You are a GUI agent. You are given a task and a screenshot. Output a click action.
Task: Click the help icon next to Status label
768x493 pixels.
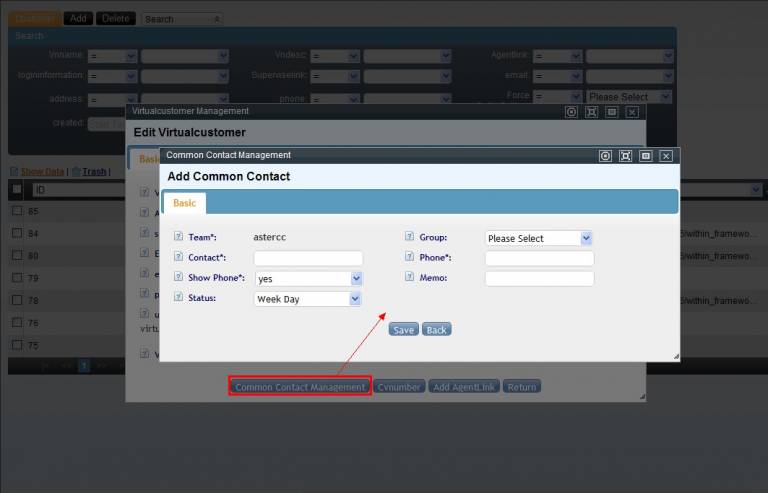[x=178, y=297]
